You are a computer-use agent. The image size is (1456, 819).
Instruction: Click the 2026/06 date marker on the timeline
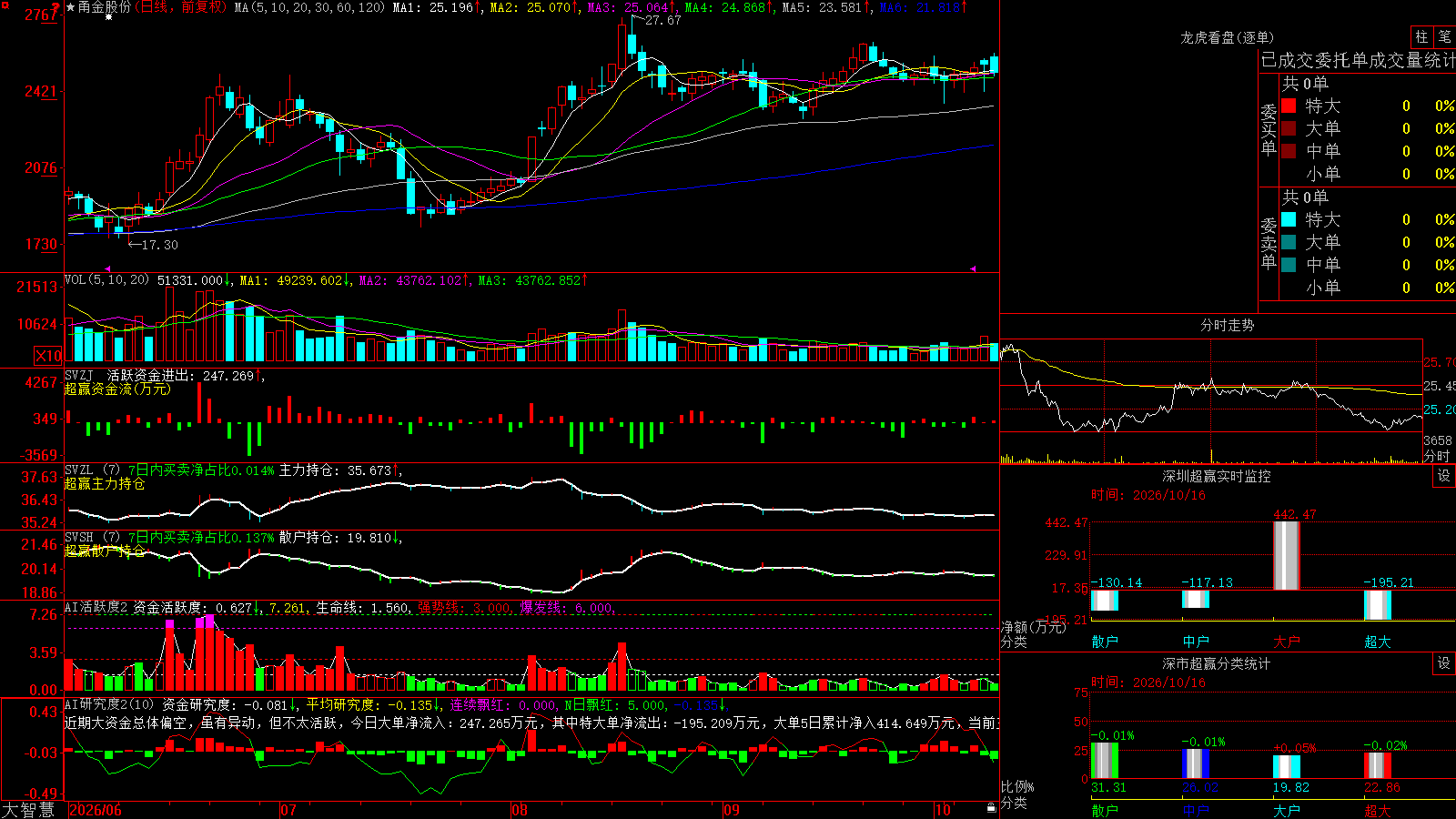click(x=96, y=810)
